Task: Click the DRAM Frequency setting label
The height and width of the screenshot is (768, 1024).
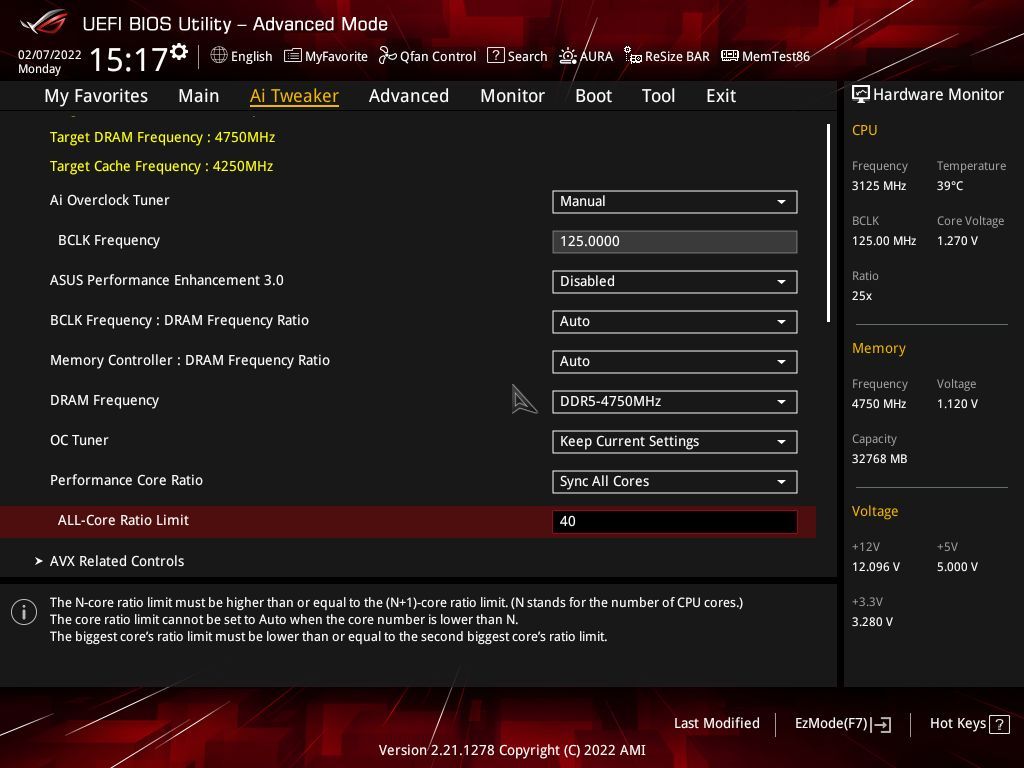Action: (x=104, y=400)
